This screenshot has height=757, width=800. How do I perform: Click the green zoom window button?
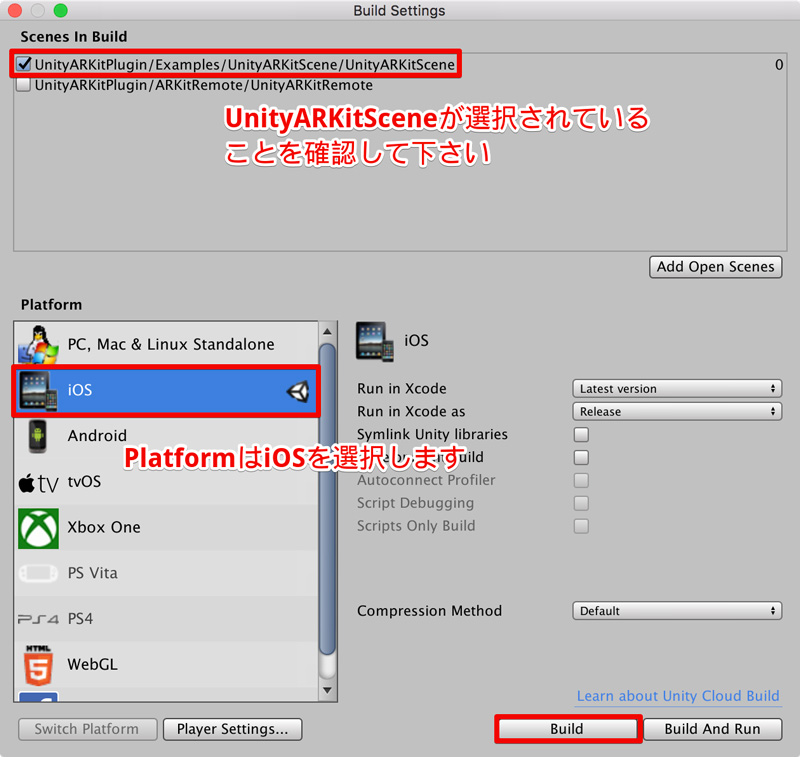(61, 10)
